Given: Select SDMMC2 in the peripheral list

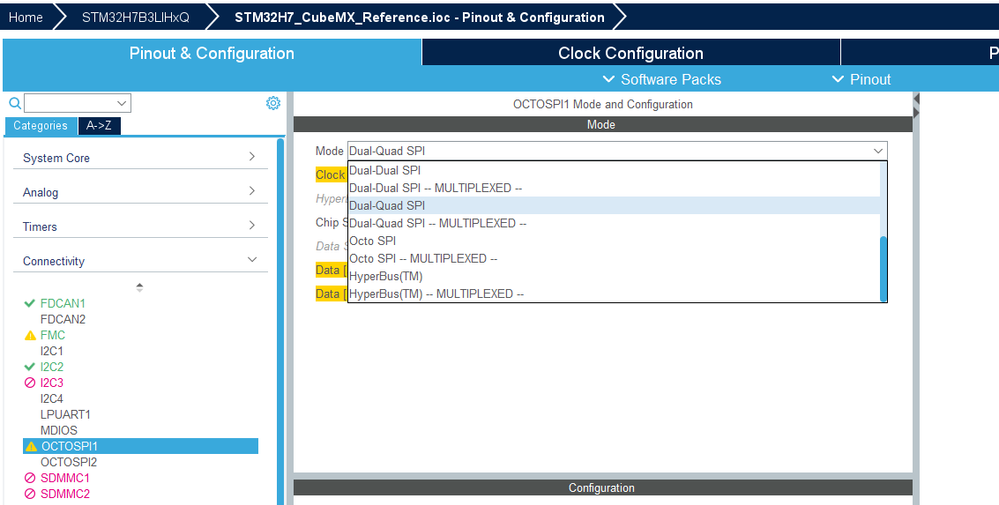Looking at the screenshot, I should (x=65, y=494).
